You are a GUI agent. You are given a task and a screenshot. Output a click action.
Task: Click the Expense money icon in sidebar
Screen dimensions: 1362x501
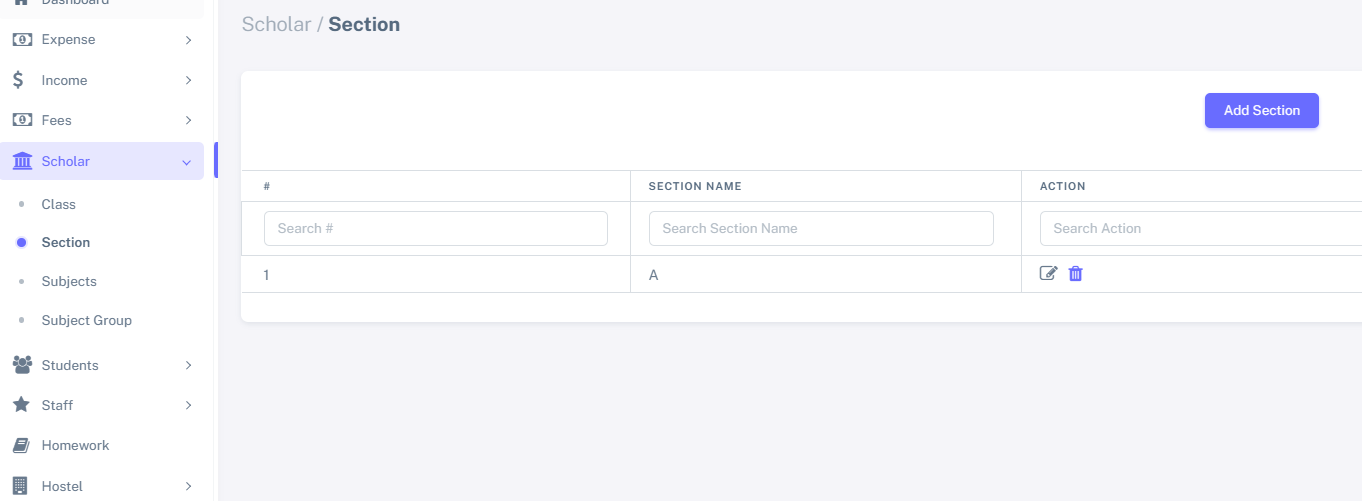[21, 40]
